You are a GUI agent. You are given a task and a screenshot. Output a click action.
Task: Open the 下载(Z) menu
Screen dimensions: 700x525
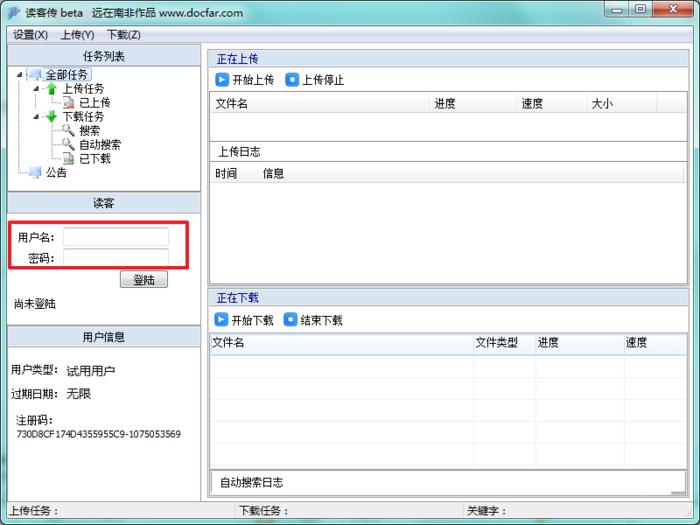pos(124,35)
